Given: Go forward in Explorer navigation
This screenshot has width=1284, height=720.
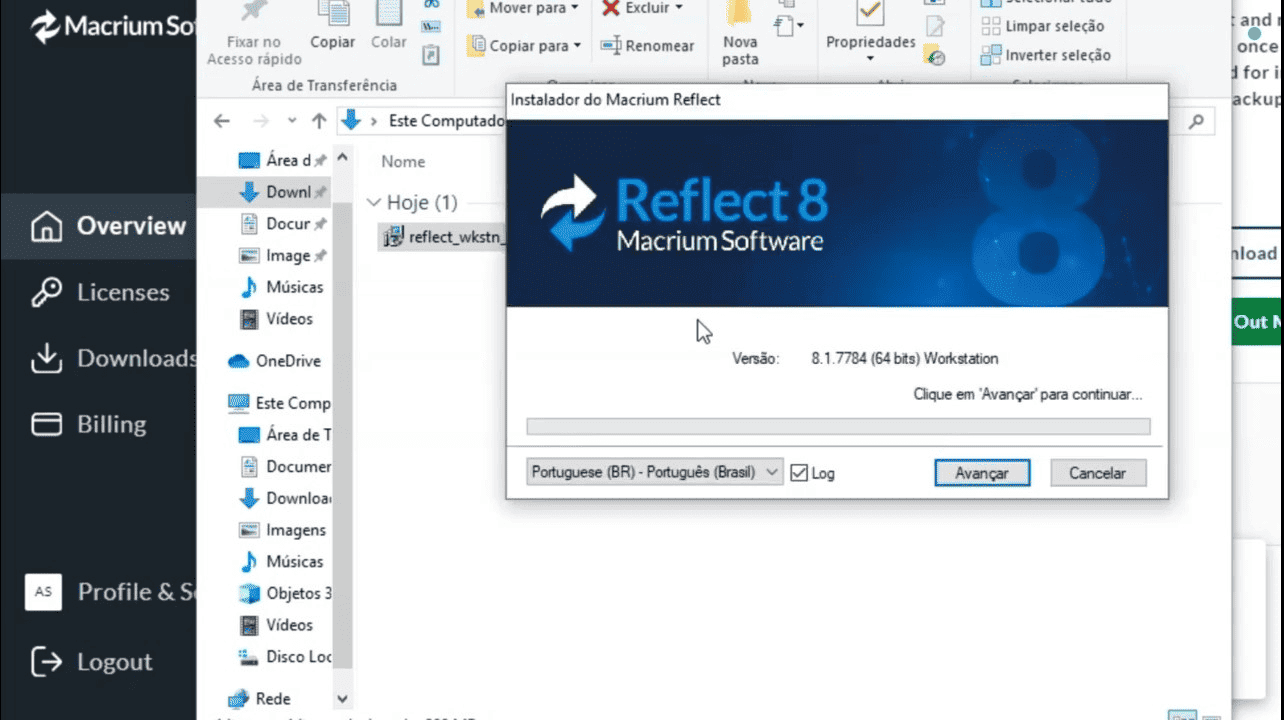Looking at the screenshot, I should click(260, 121).
